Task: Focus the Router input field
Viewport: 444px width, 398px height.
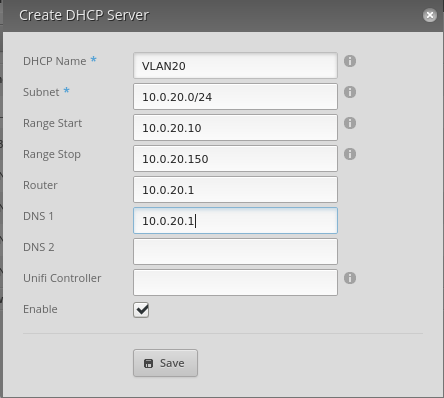Action: [x=235, y=190]
